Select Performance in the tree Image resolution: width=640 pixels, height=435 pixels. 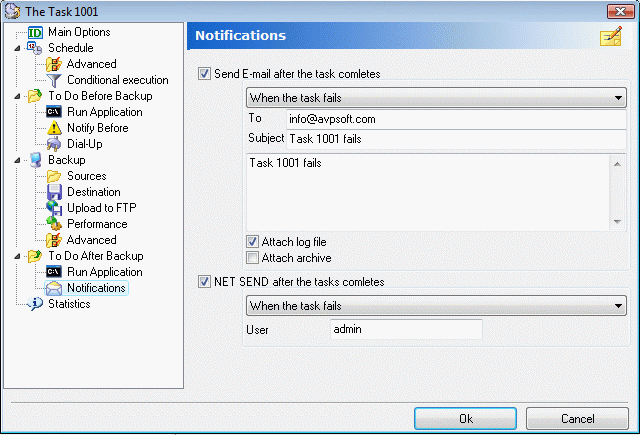tap(97, 224)
